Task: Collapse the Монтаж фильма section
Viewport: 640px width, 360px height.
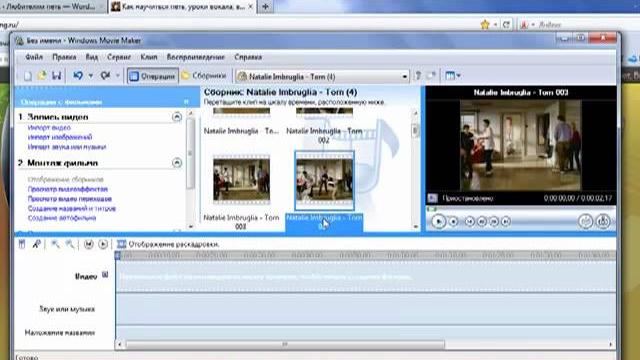Action: (x=177, y=163)
